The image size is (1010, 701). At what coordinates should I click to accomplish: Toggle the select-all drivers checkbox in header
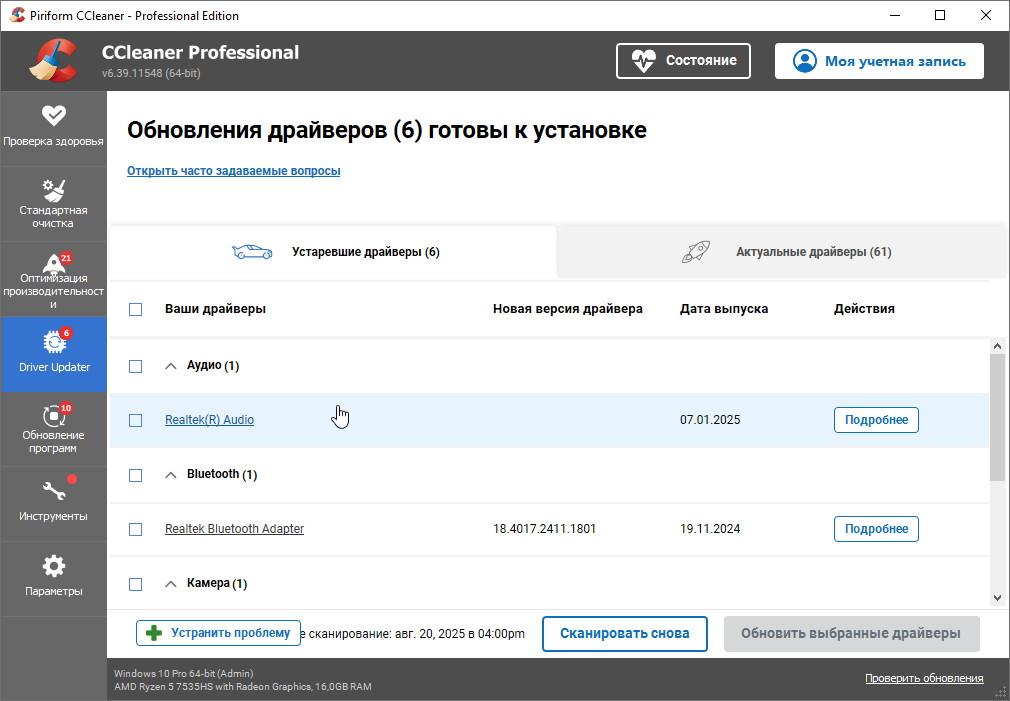coord(135,309)
